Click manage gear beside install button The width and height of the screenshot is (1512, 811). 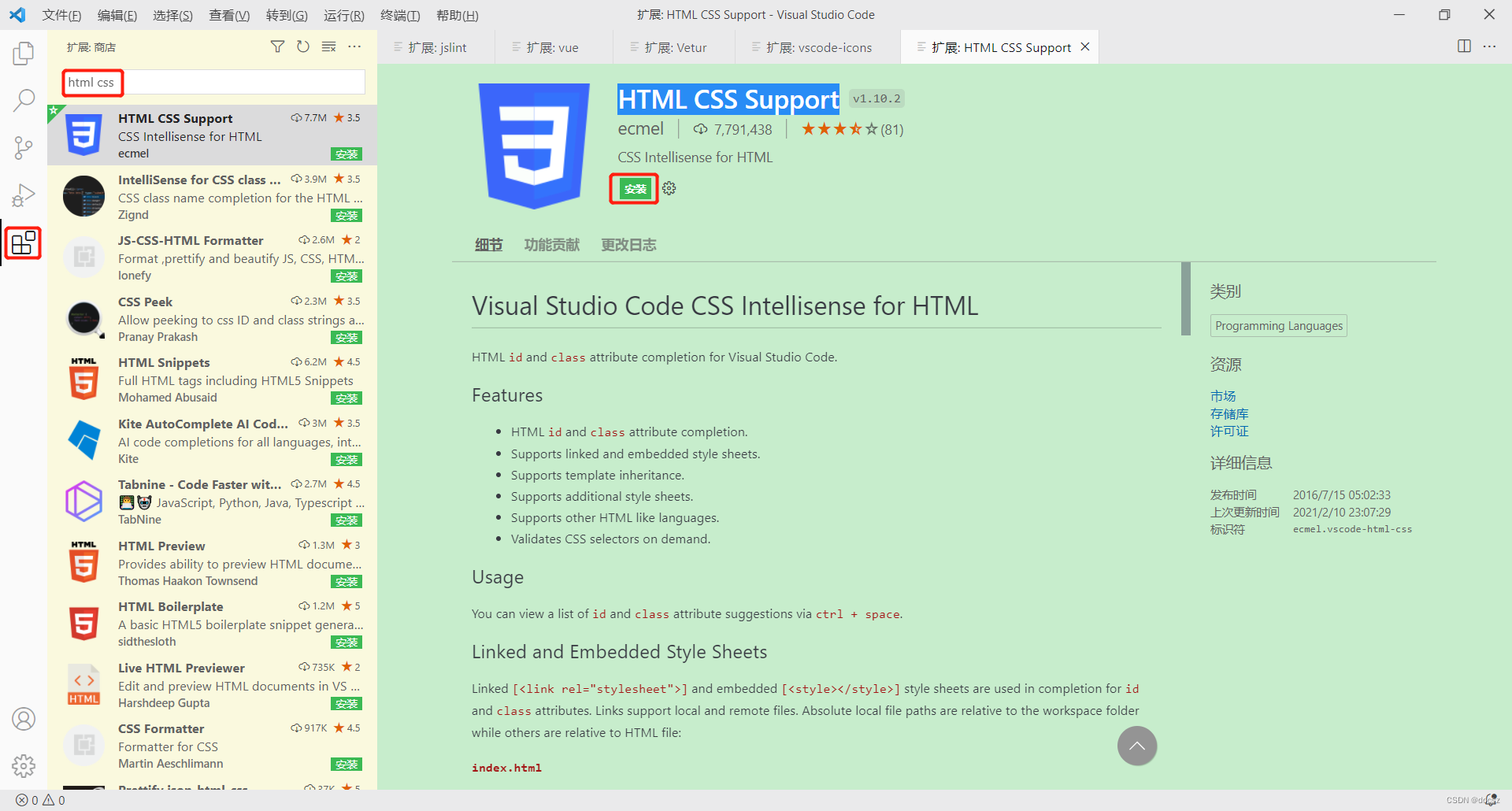(669, 188)
